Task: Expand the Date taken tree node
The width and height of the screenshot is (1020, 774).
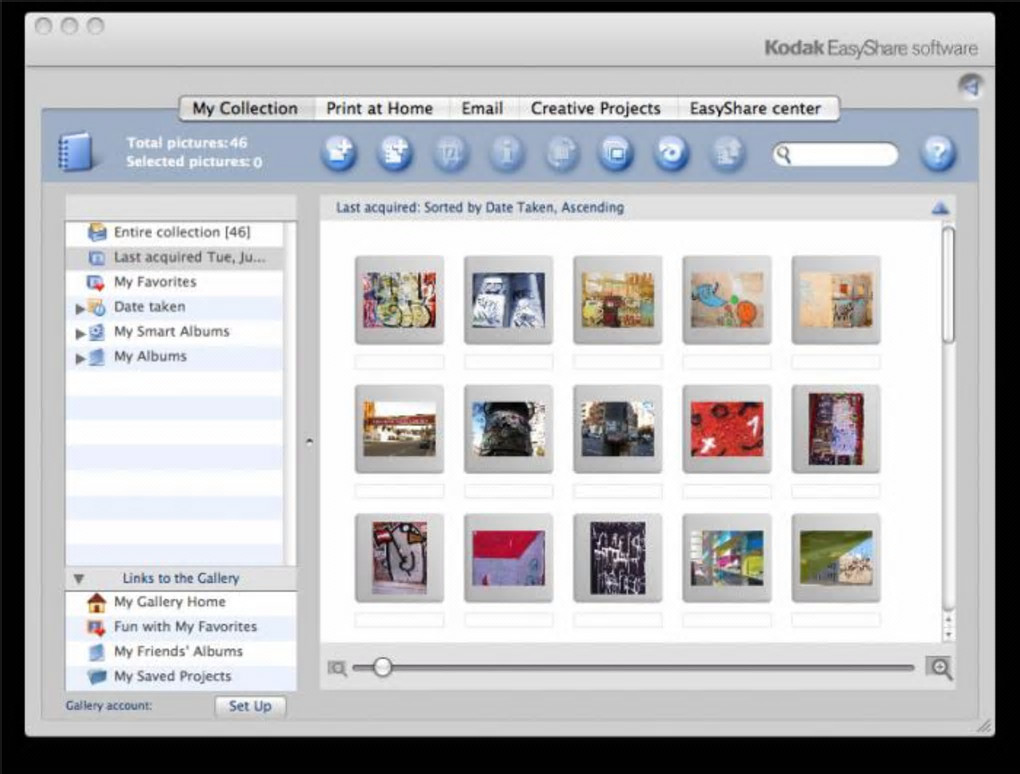Action: click(79, 309)
